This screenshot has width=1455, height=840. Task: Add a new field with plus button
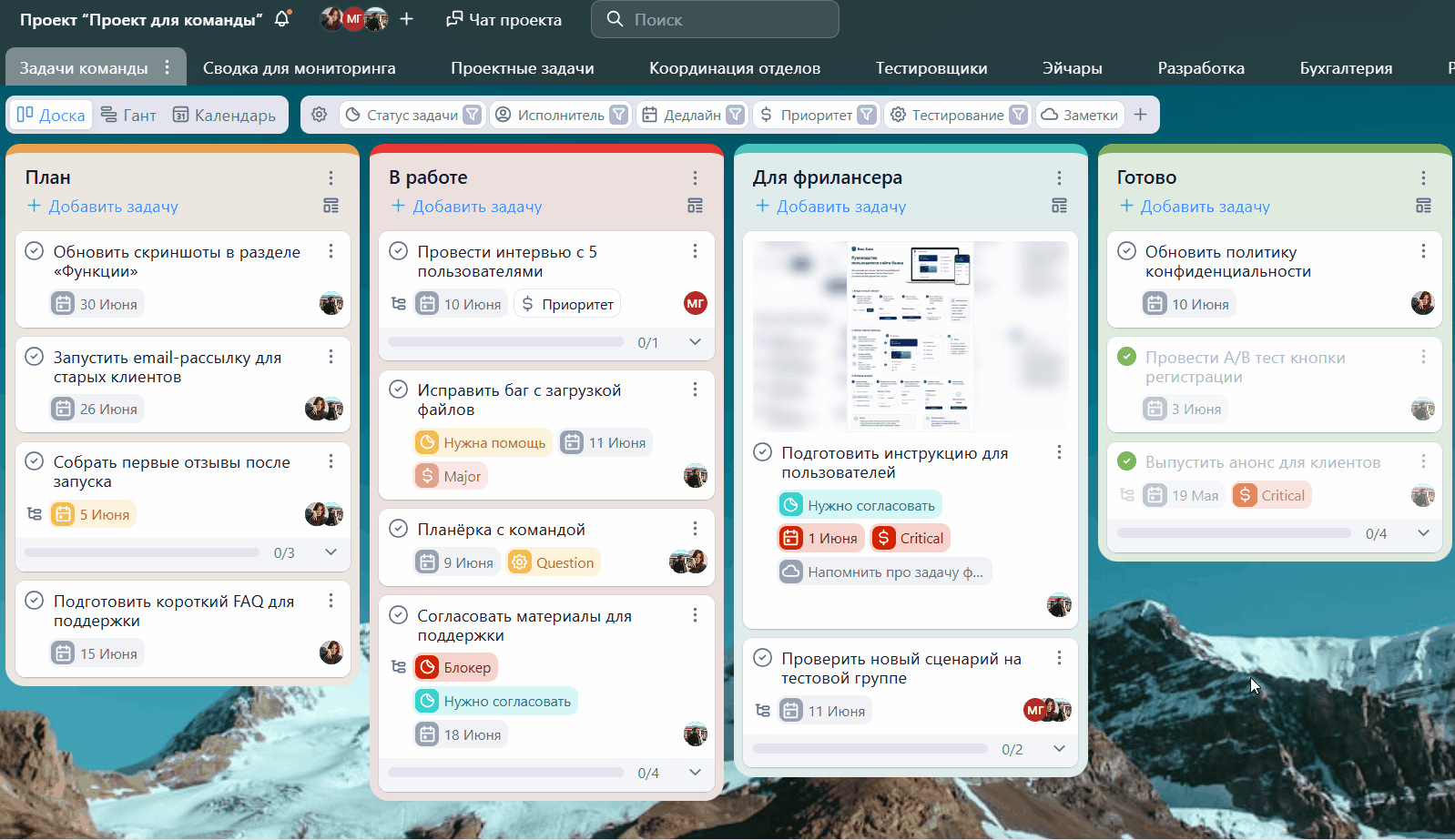1140,115
